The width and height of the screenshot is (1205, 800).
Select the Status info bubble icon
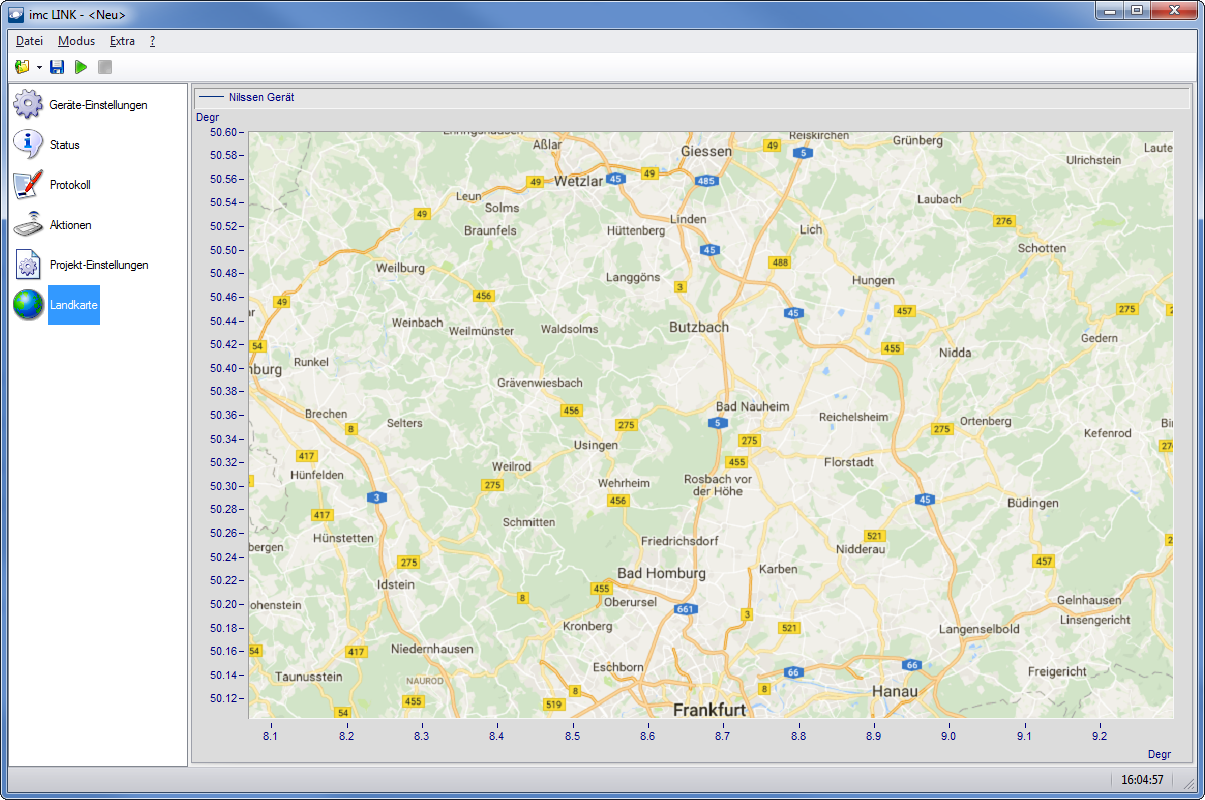pyautogui.click(x=28, y=145)
